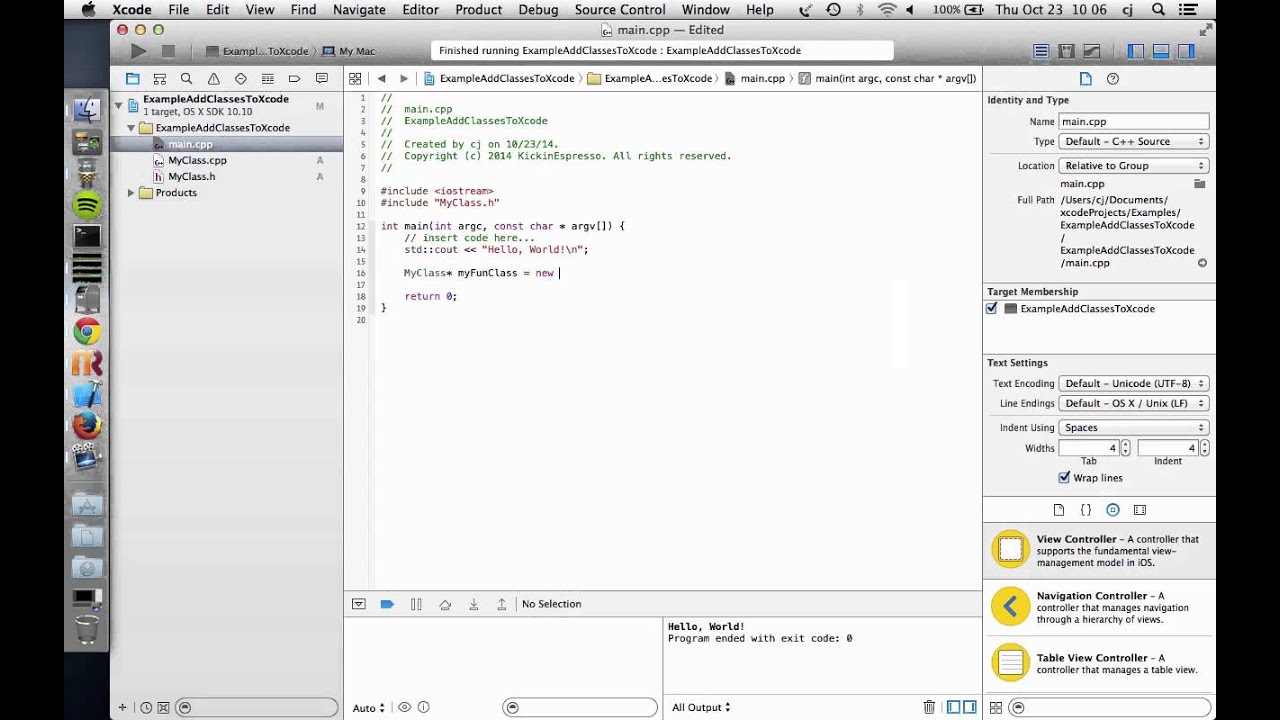The image size is (1280, 720).
Task: Toggle variables view pane in debug area
Action: pyautogui.click(x=953, y=707)
